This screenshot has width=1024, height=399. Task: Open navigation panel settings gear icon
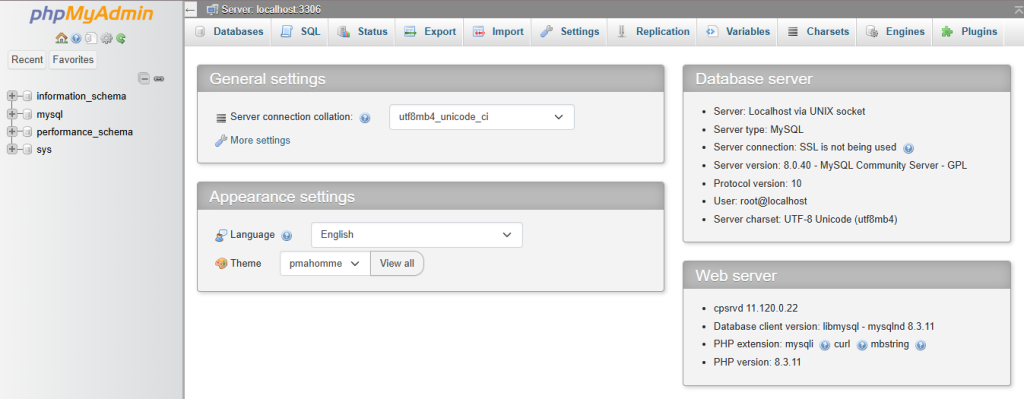107,39
